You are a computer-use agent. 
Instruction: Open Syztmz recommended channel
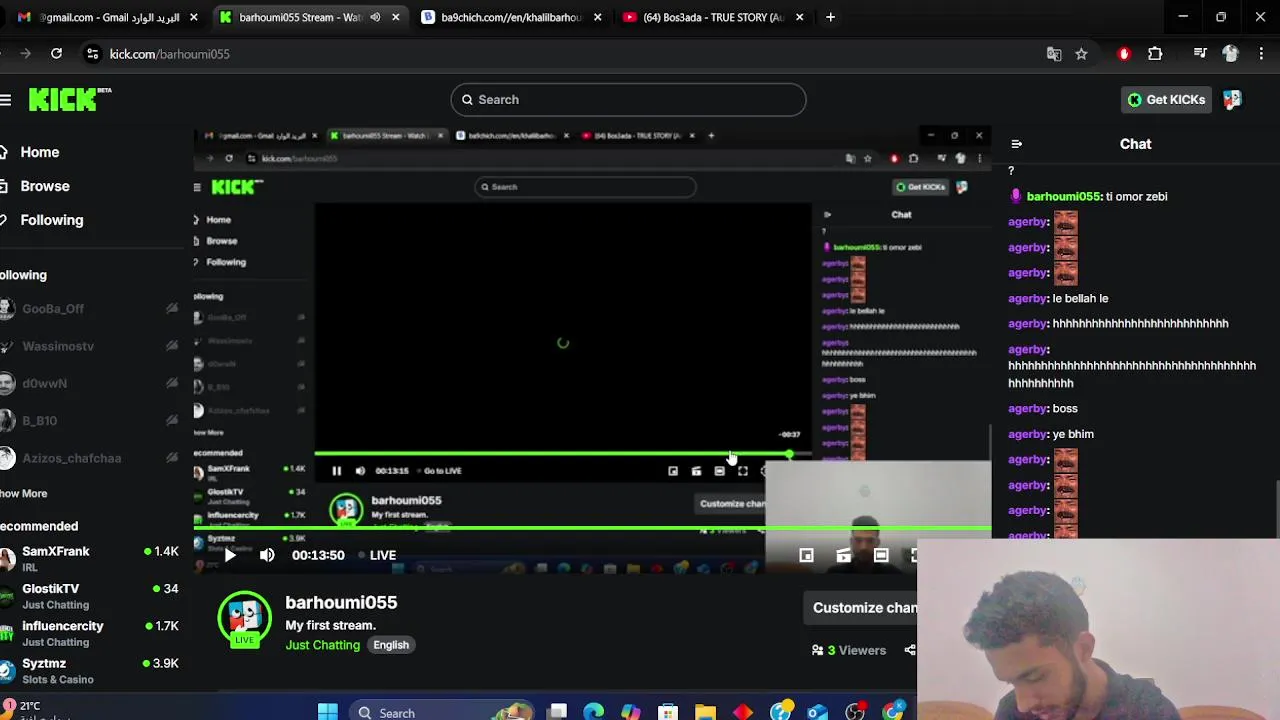[90, 670]
